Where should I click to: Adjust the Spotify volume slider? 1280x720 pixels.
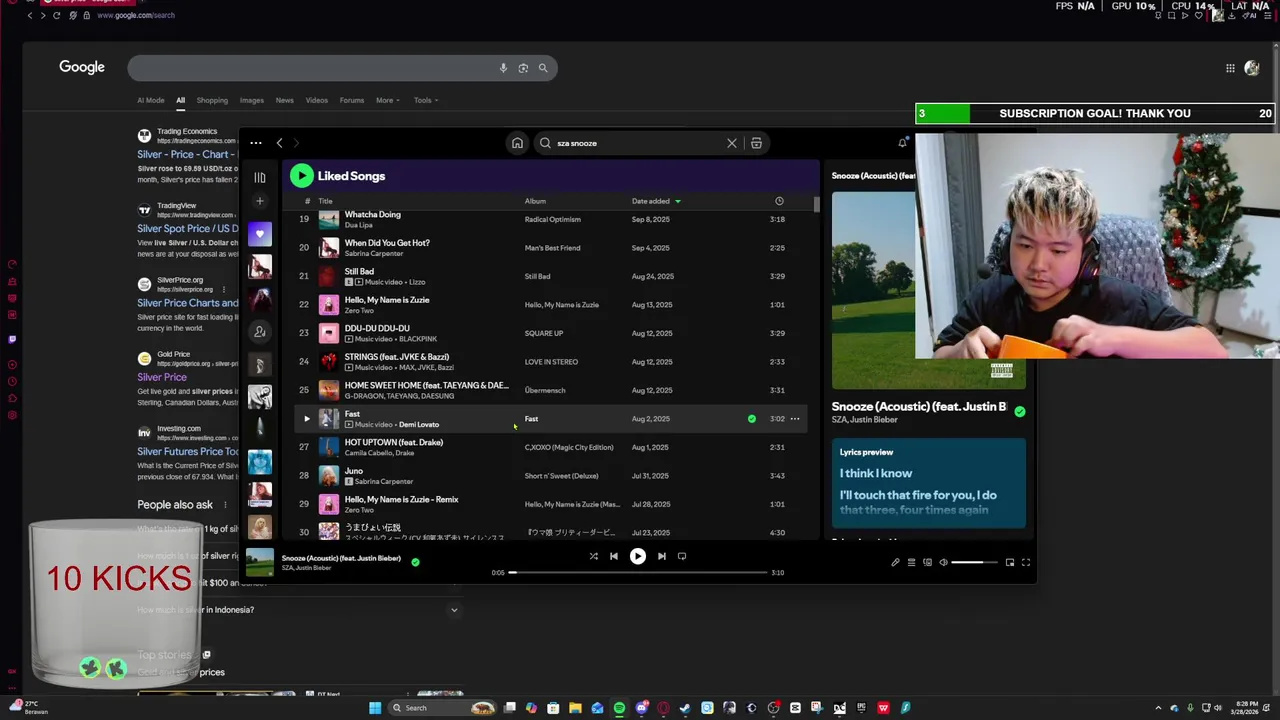973,562
